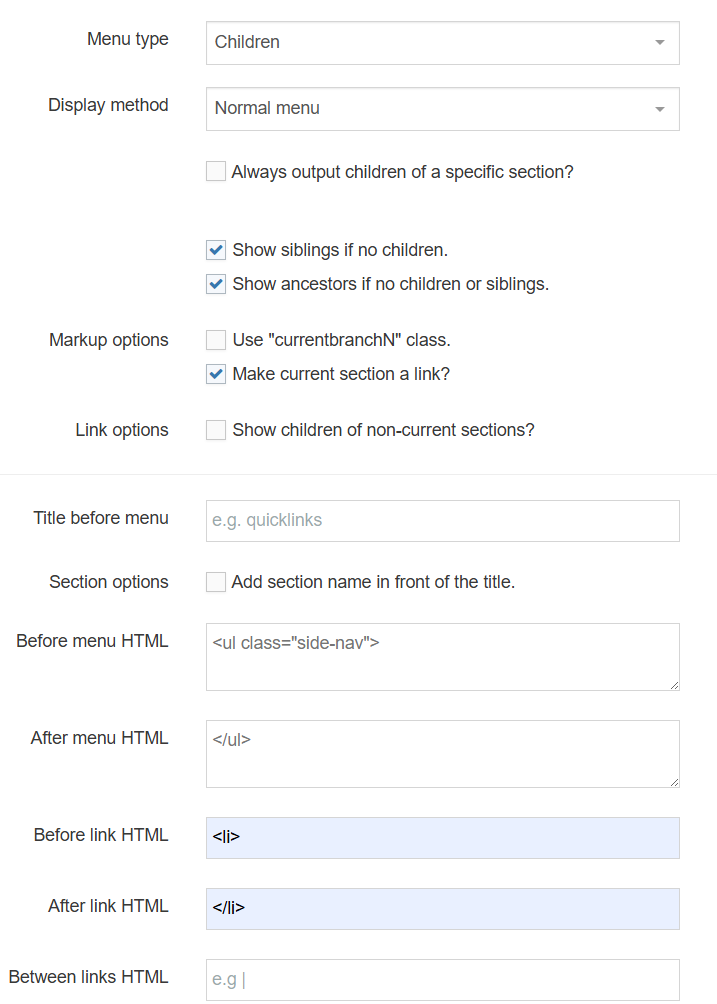Viewport: 717px width, 1004px height.
Task: Click the Display method dropdown arrow
Action: [659, 108]
